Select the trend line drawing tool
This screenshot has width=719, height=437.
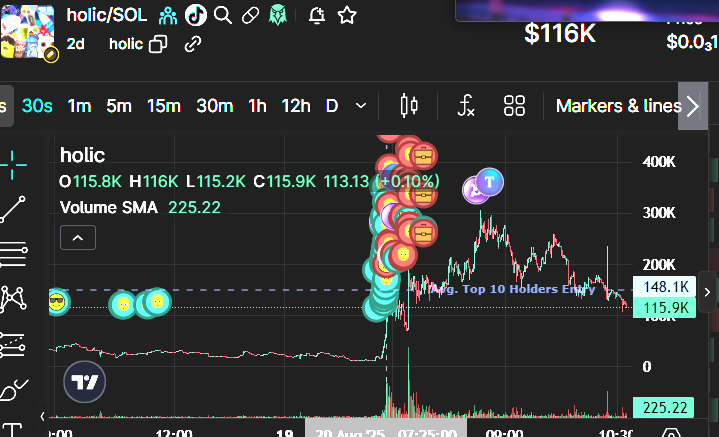13,210
